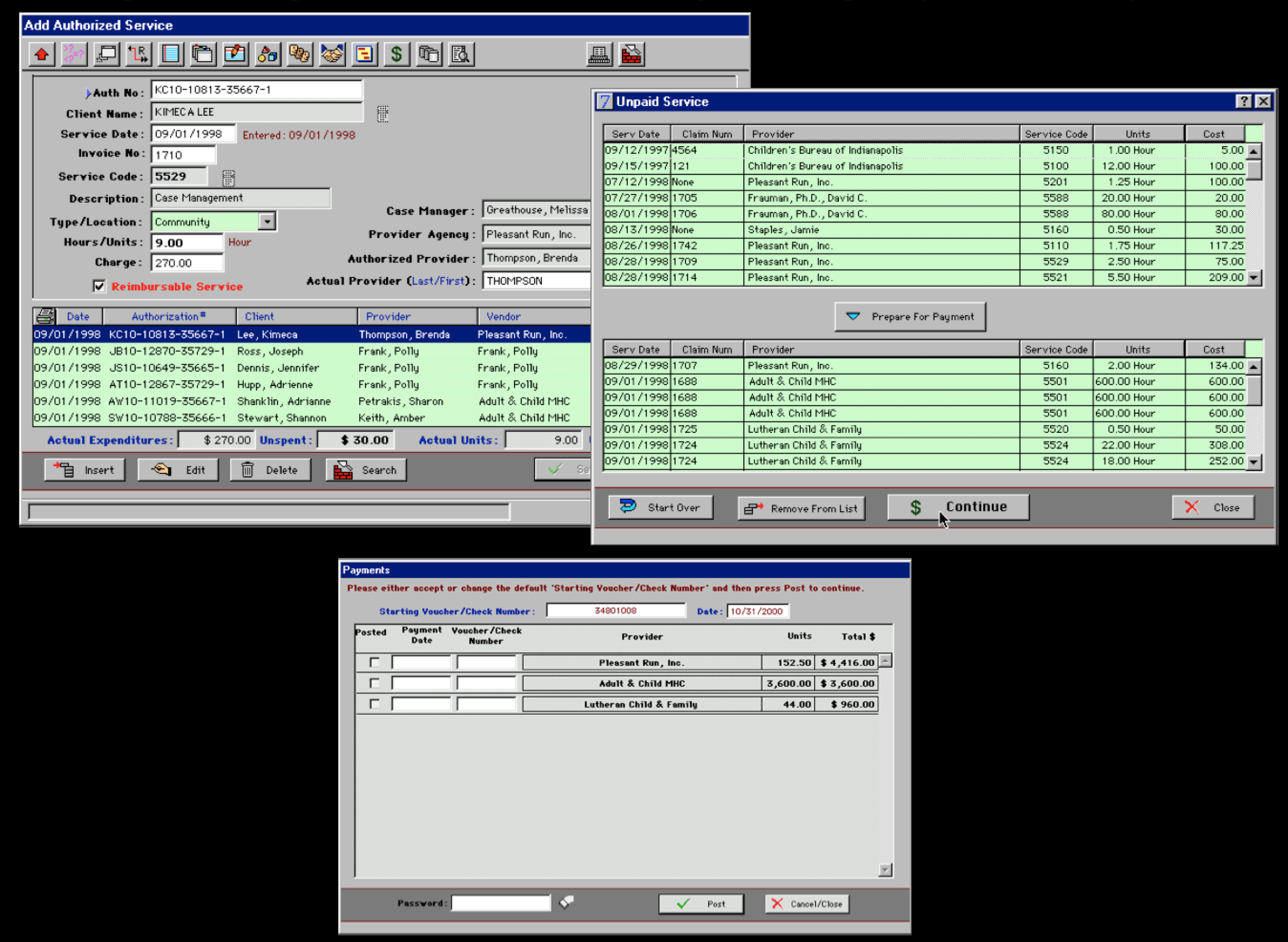
Task: Click Remove From List button
Action: click(802, 508)
